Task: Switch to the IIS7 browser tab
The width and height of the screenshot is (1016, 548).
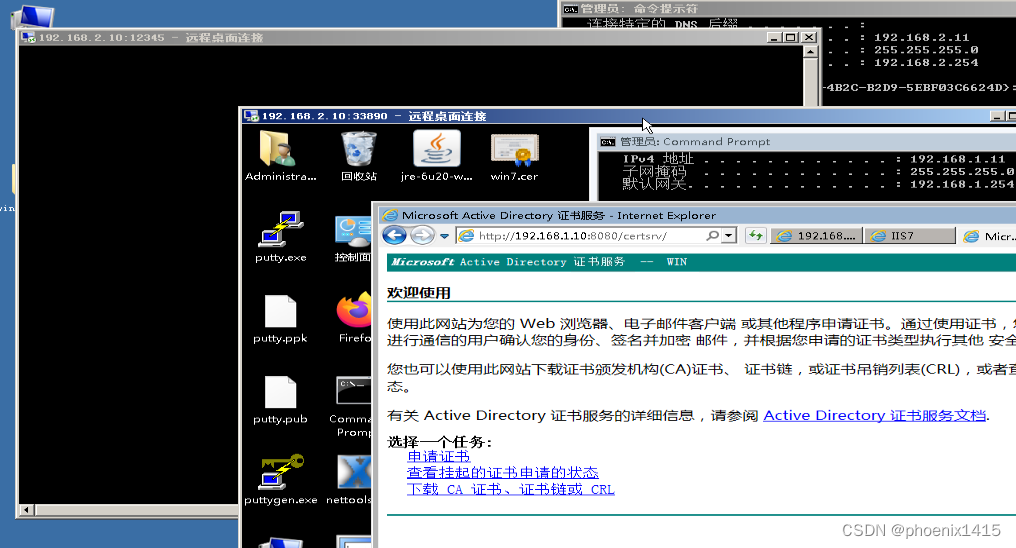Action: coord(910,236)
